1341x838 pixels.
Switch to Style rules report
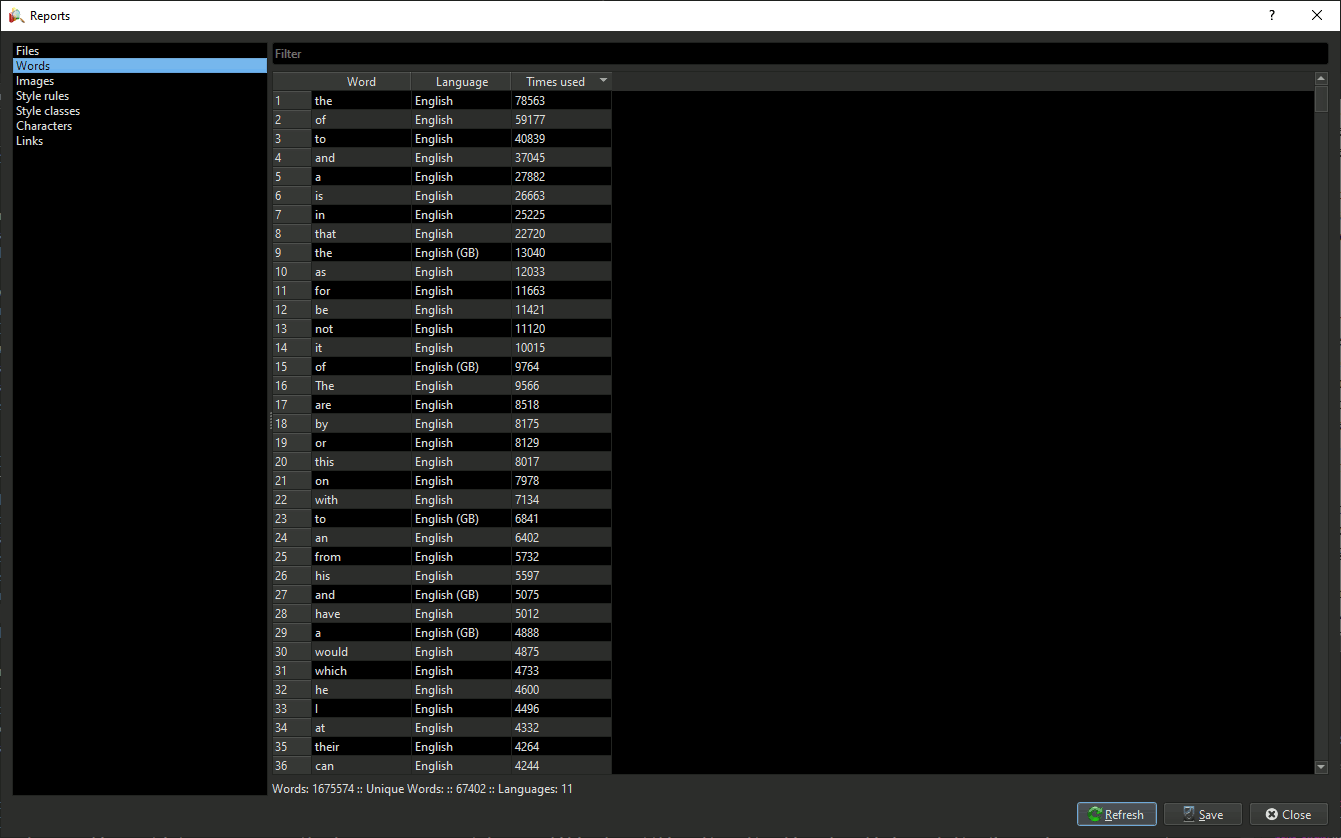point(140,96)
